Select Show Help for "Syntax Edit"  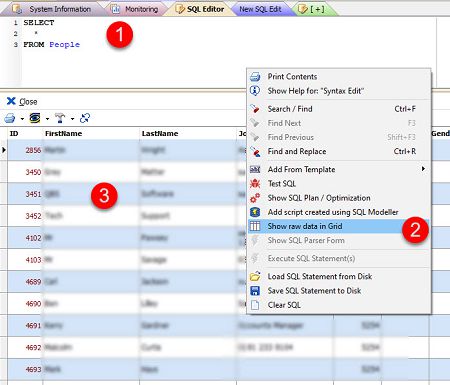[339, 91]
